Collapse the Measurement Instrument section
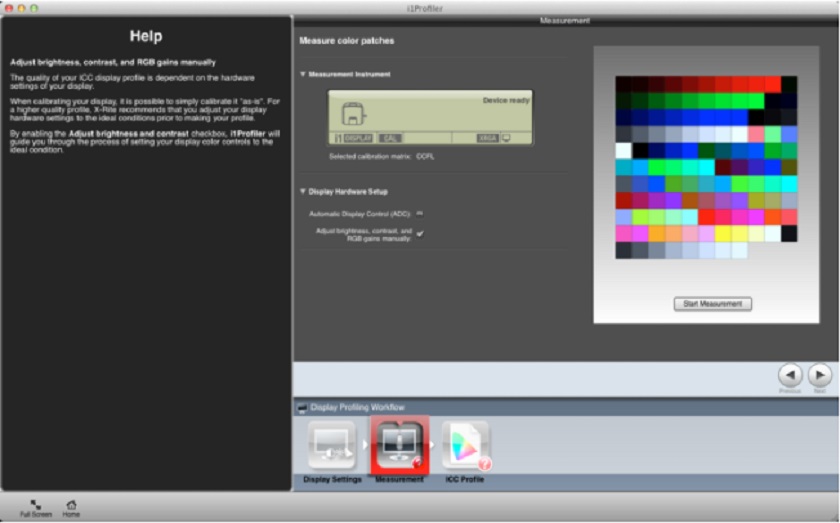 pyautogui.click(x=303, y=74)
